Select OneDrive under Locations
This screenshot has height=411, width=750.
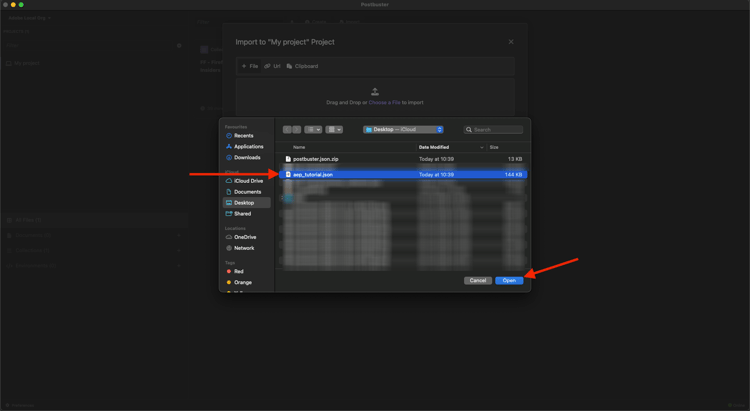(241, 237)
